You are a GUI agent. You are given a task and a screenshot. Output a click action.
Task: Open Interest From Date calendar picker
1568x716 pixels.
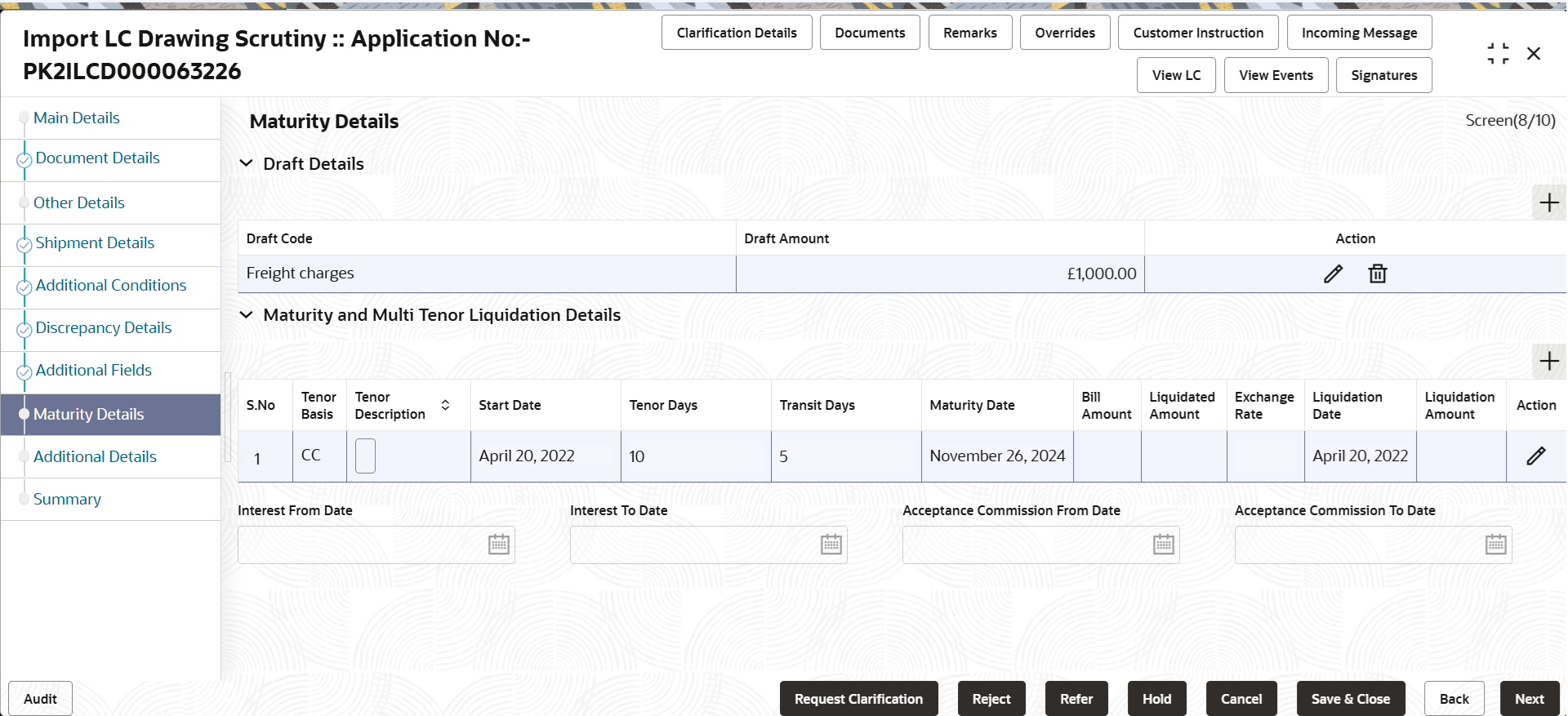(498, 545)
